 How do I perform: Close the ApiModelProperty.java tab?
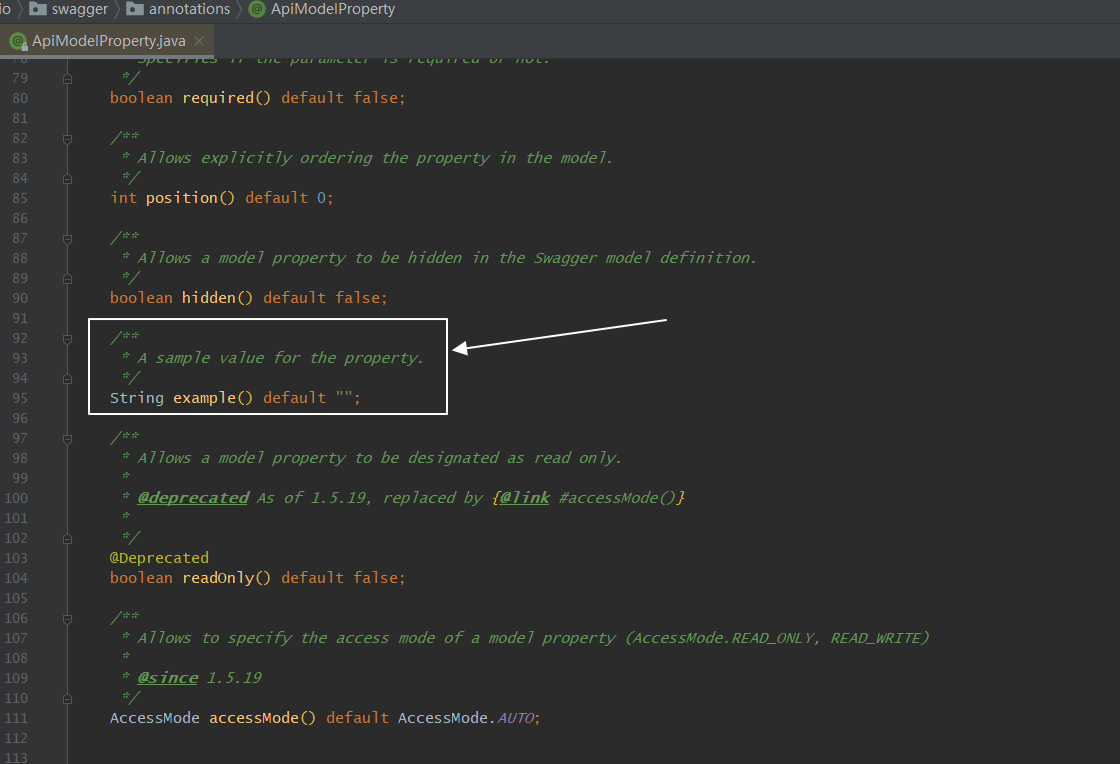[x=199, y=41]
